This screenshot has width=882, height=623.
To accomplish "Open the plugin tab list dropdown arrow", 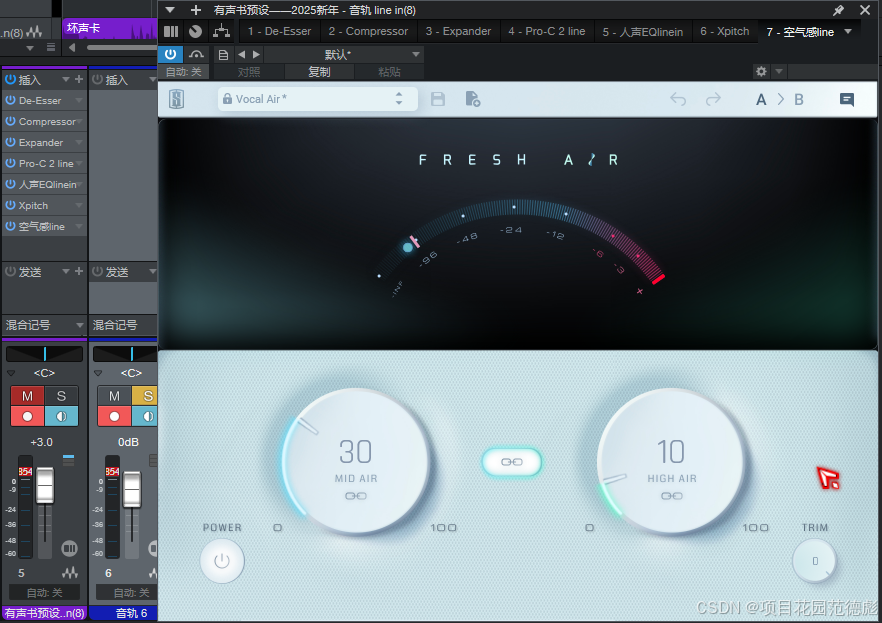I will pos(848,31).
